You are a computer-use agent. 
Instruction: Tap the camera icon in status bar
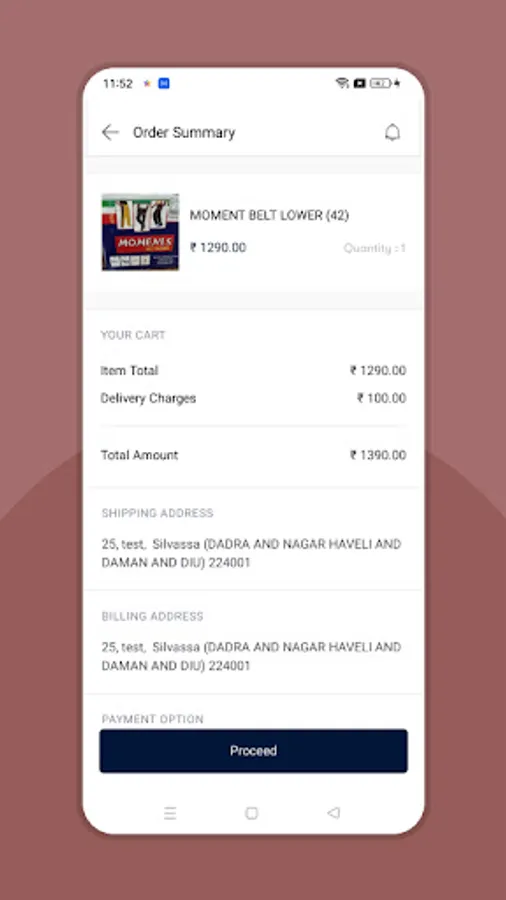pyautogui.click(x=359, y=83)
